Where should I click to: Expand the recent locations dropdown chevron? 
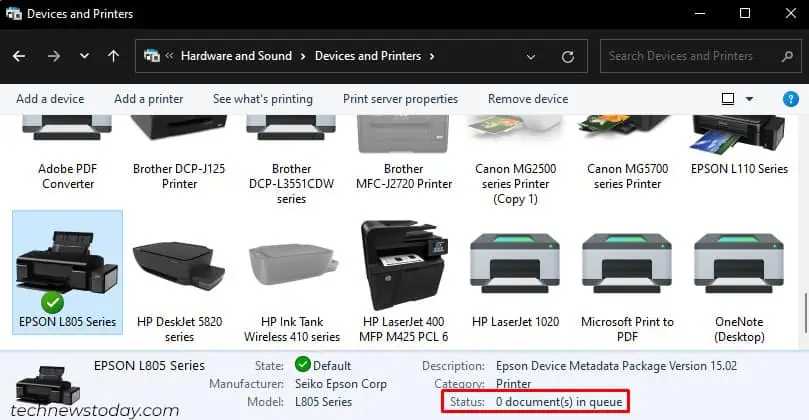tap(84, 56)
